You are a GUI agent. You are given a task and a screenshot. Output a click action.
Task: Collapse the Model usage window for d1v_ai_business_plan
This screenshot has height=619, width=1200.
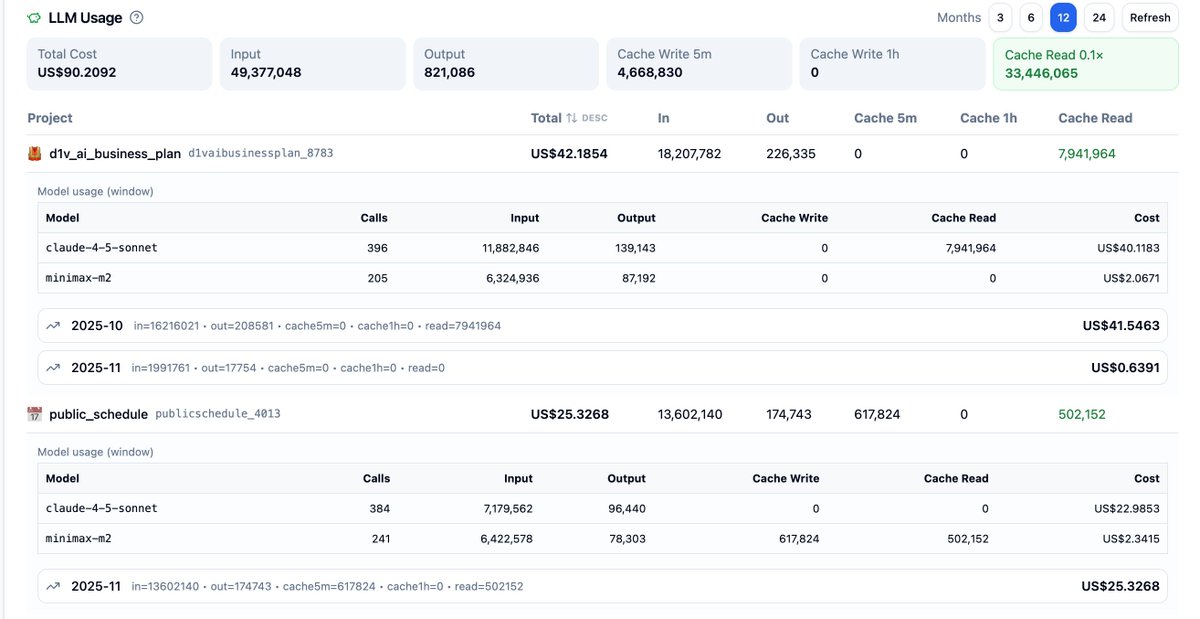95,190
